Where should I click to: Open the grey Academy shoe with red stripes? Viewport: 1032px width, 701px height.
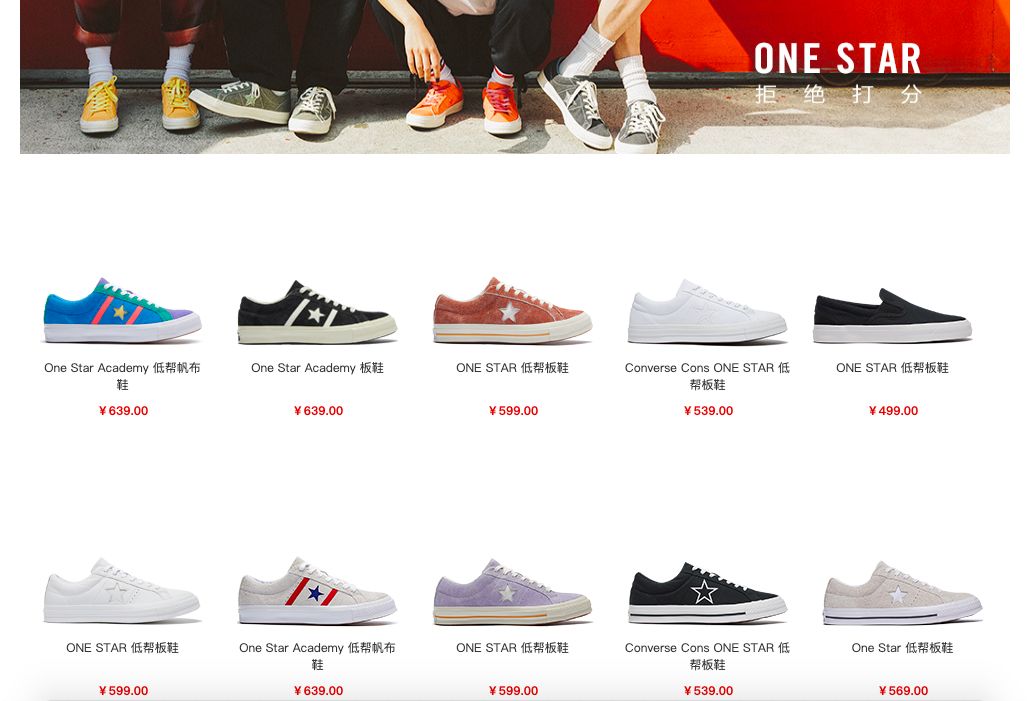click(x=317, y=591)
